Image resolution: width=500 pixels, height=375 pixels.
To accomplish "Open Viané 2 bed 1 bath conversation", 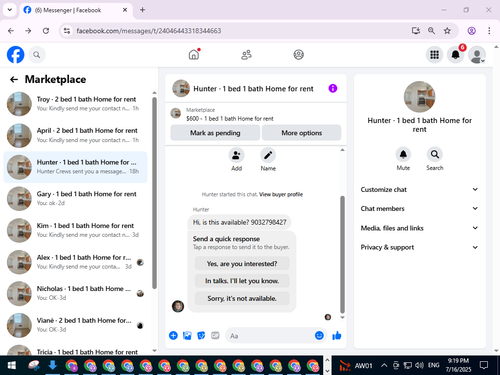I will 76,325.
